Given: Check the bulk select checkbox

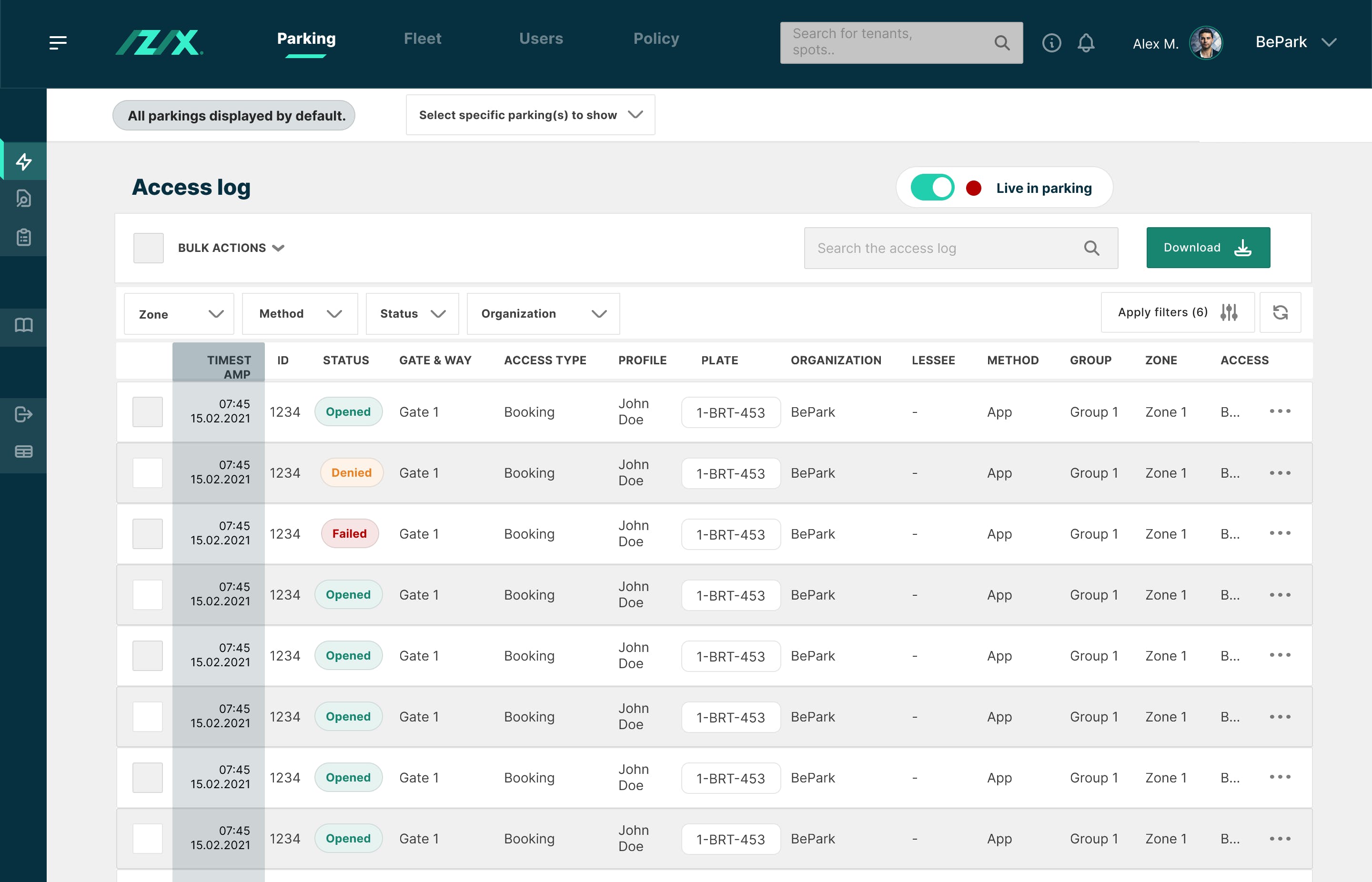Looking at the screenshot, I should click(148, 248).
